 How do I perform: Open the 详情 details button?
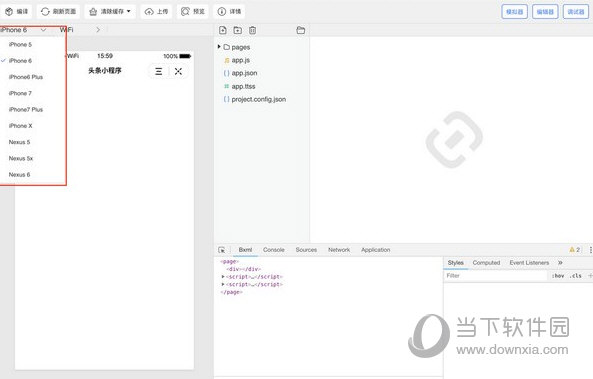coord(229,11)
